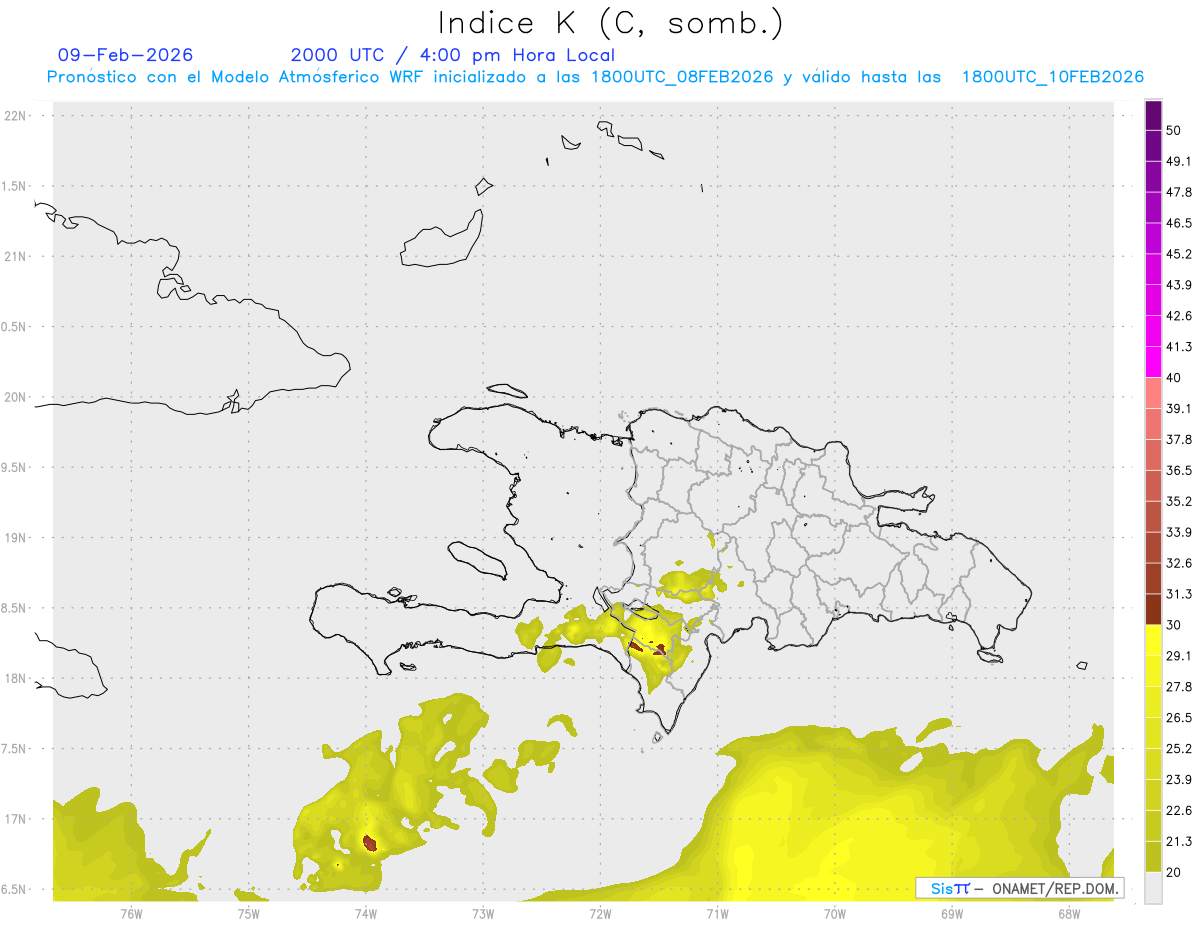This screenshot has width=1200, height=927.
Task: Click the colorbar value 21.3
Action: (x=1179, y=842)
